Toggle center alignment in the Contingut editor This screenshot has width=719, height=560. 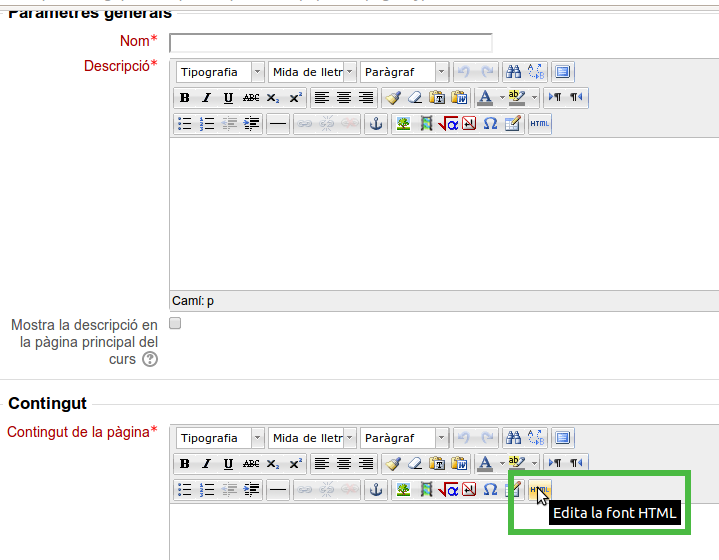(344, 464)
